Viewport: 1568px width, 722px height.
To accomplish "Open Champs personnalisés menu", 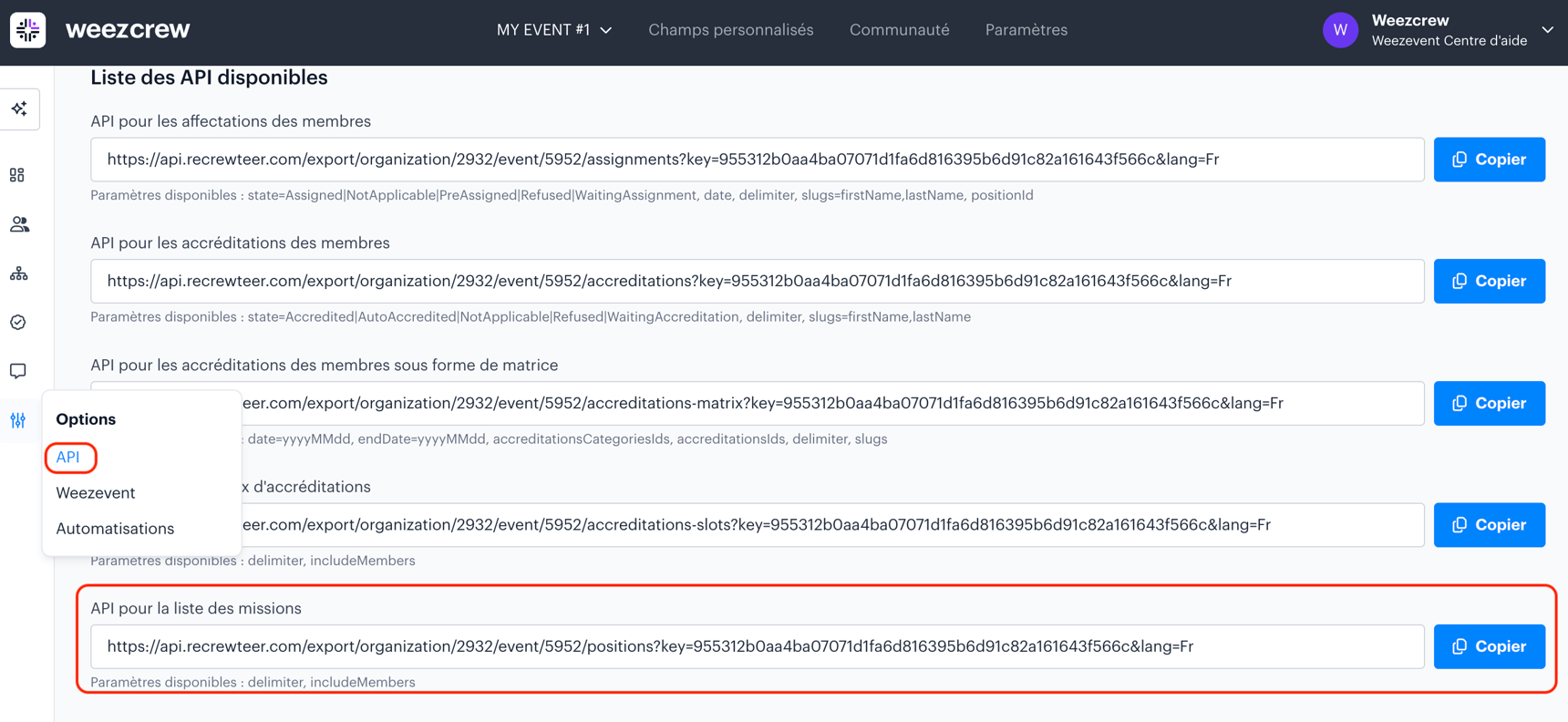I will tap(730, 30).
